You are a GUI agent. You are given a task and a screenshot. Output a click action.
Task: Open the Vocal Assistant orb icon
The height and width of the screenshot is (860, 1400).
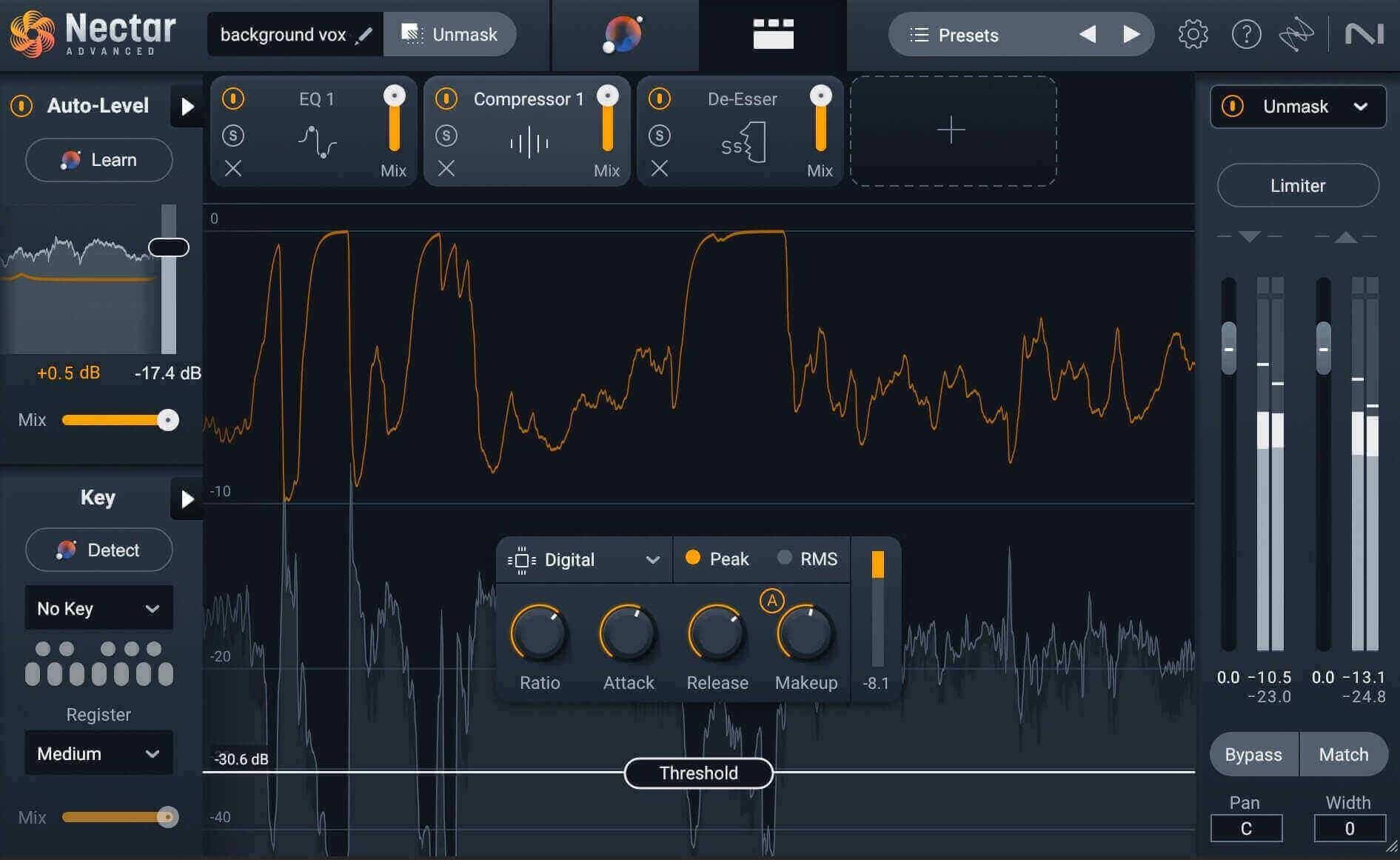(623, 34)
